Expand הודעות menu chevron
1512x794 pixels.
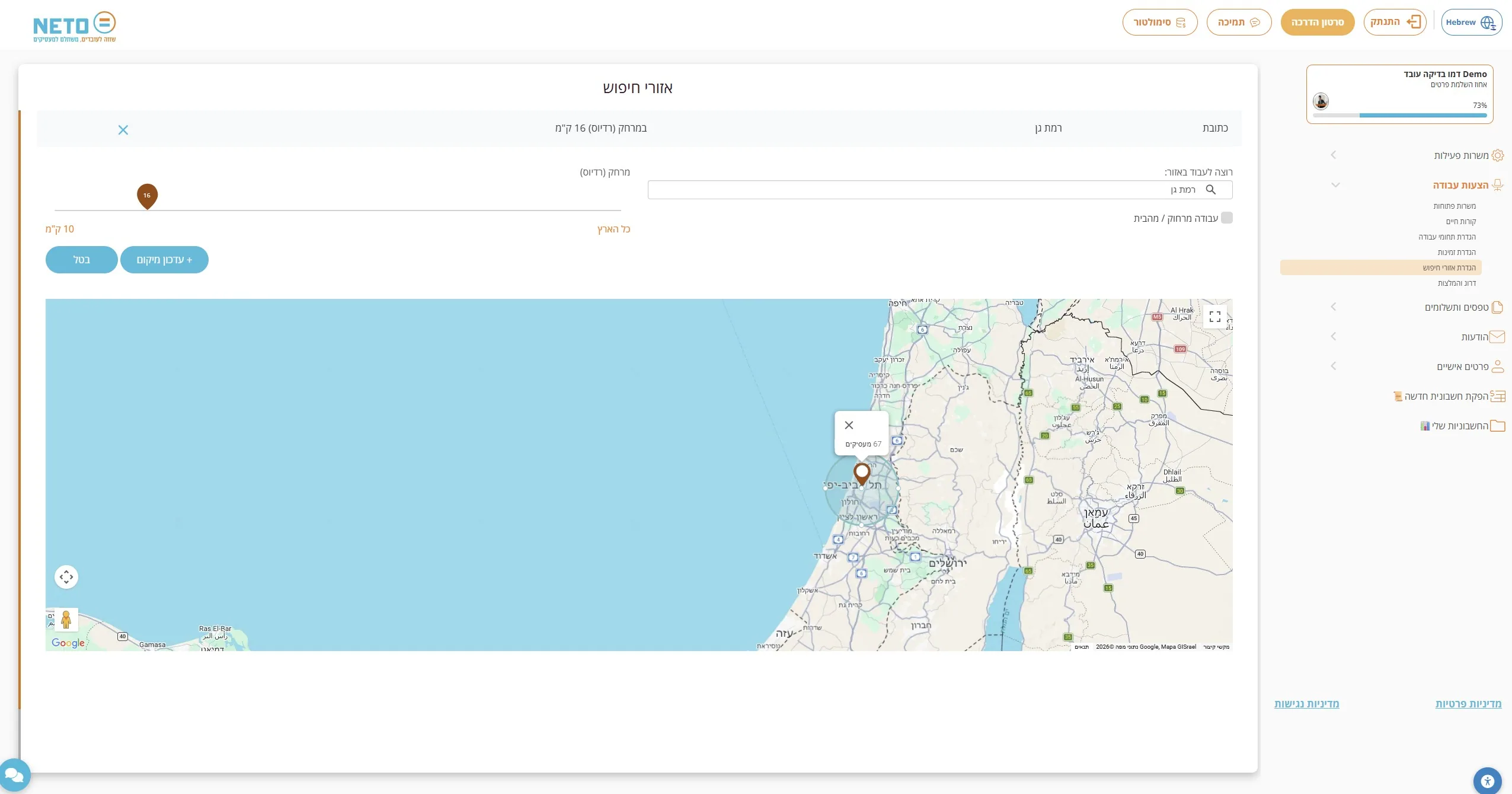[x=1333, y=336]
